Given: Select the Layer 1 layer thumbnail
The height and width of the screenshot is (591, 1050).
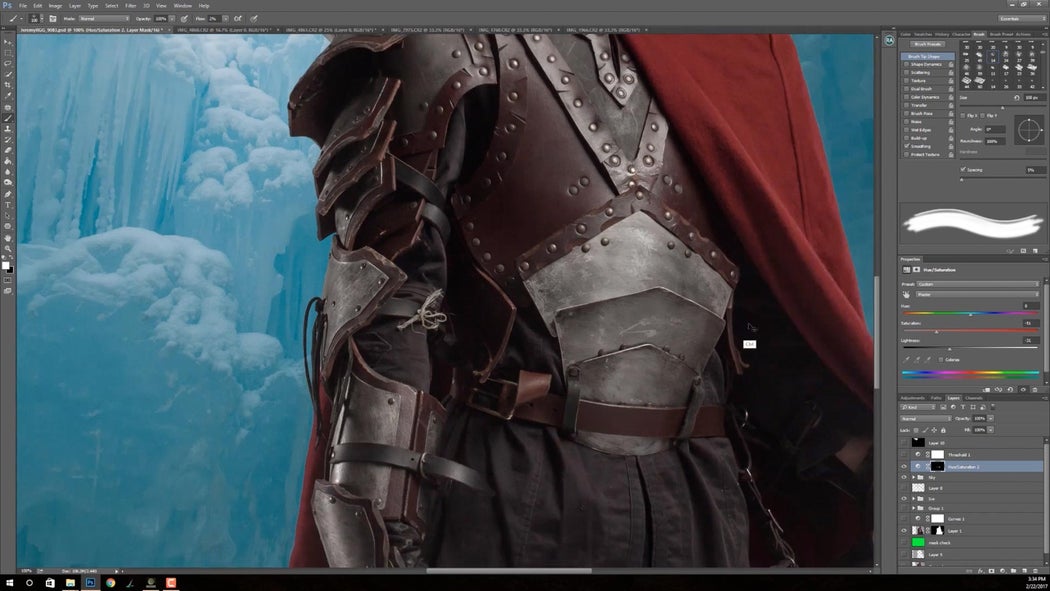Looking at the screenshot, I should [x=917, y=530].
